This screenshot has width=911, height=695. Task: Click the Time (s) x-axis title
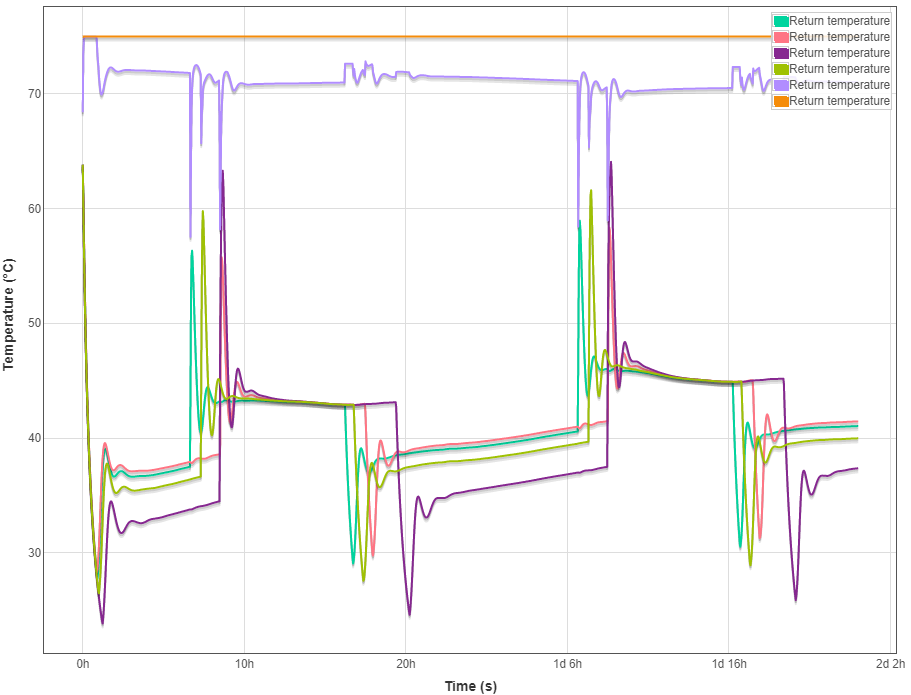click(x=470, y=686)
